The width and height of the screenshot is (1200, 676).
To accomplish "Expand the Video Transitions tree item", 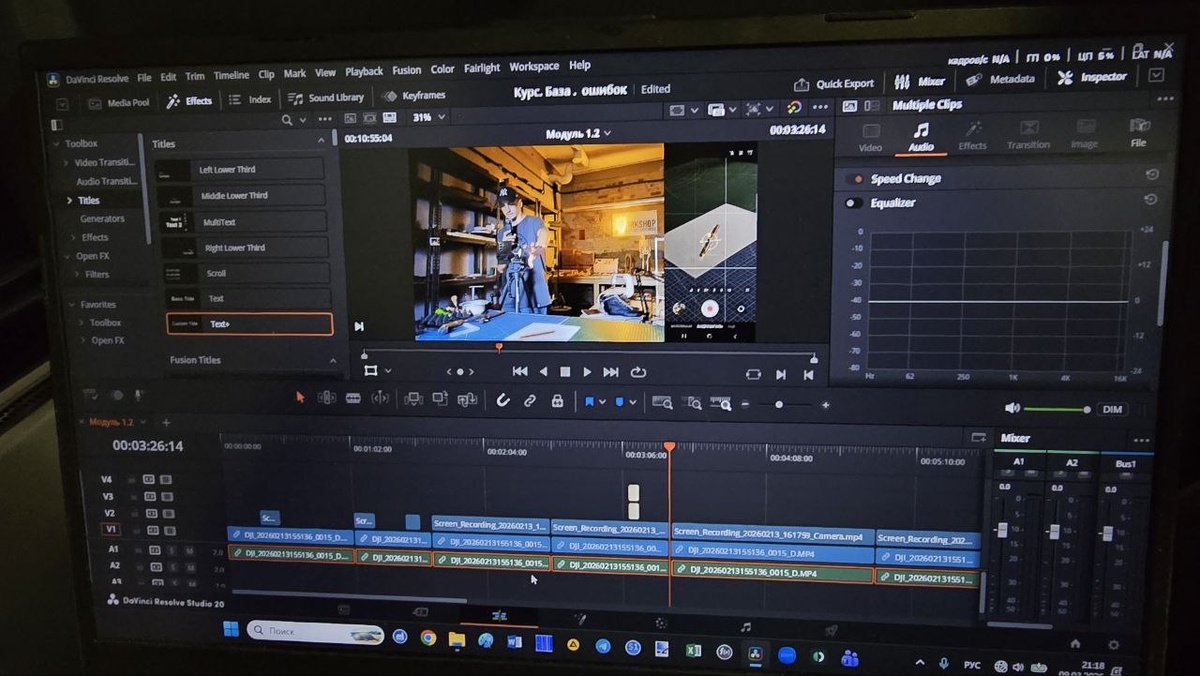I will click(68, 162).
